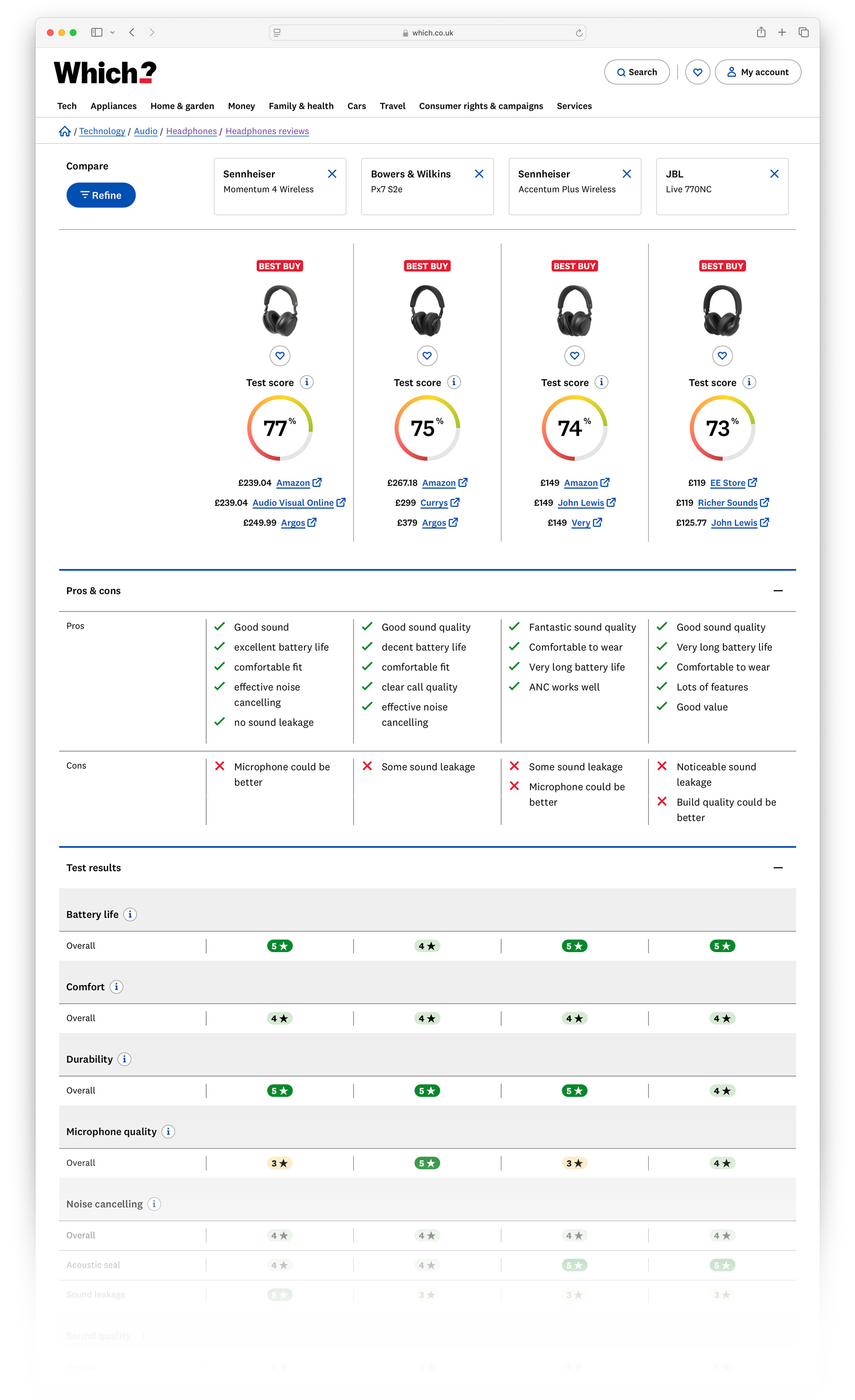Viewport: 855px width, 1400px height.
Task: Open Safari sidebar dropdown arrow
Action: point(113,32)
